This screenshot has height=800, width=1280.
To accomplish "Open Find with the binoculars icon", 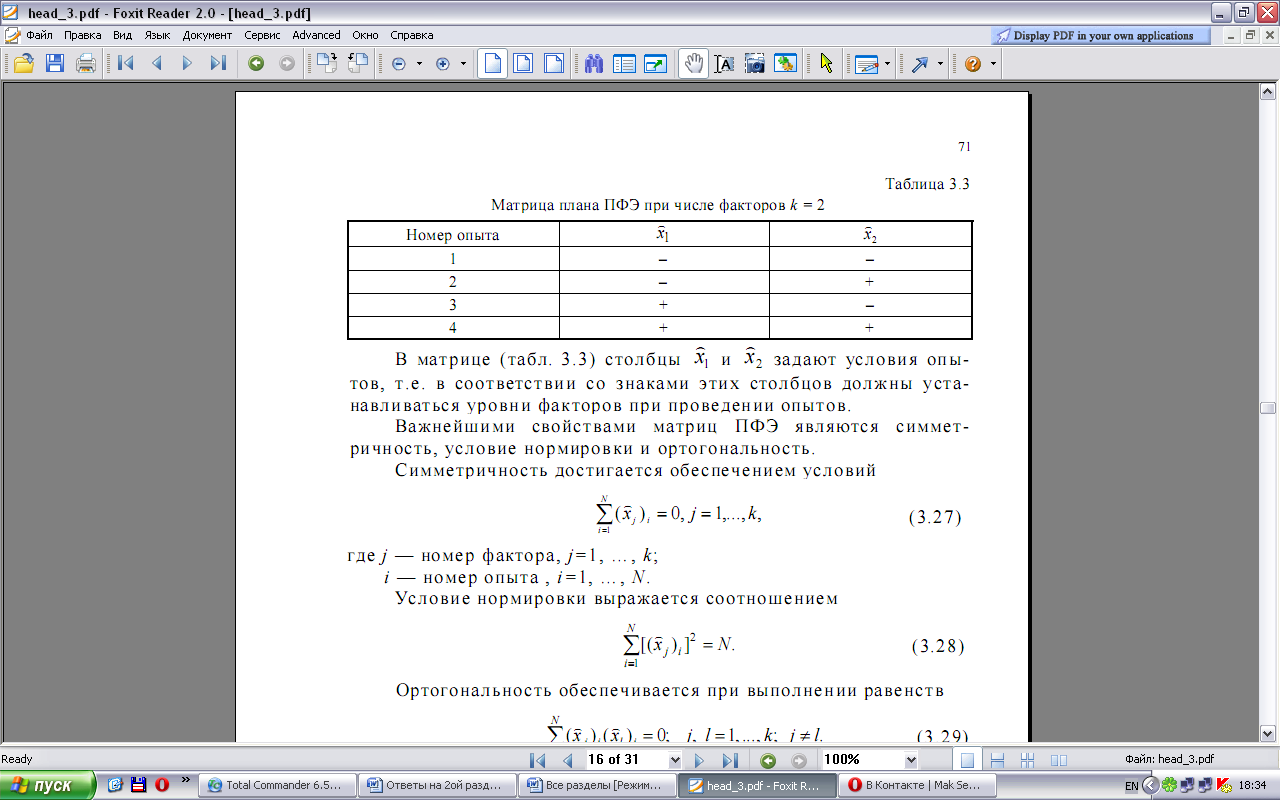I will (x=594, y=64).
